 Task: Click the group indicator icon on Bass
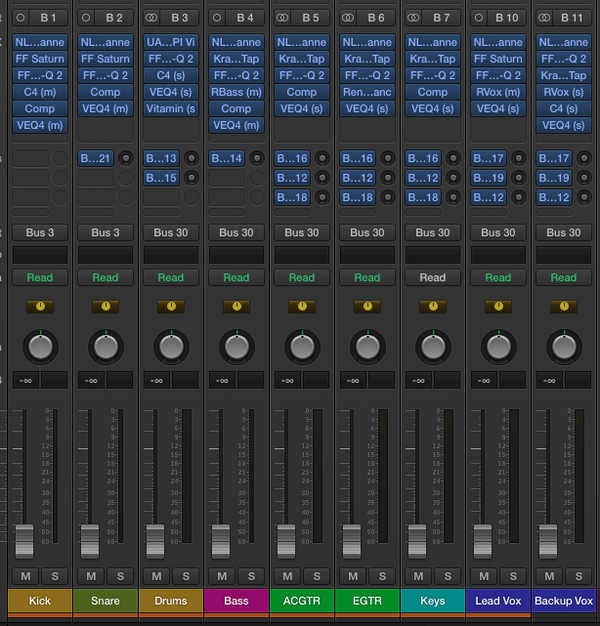pyautogui.click(x=236, y=306)
